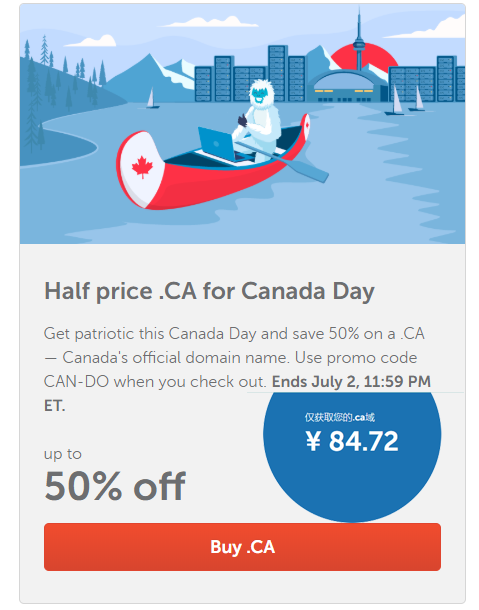The image size is (479, 610).
Task: Click the ¥ 84.72 price text
Action: (352, 441)
